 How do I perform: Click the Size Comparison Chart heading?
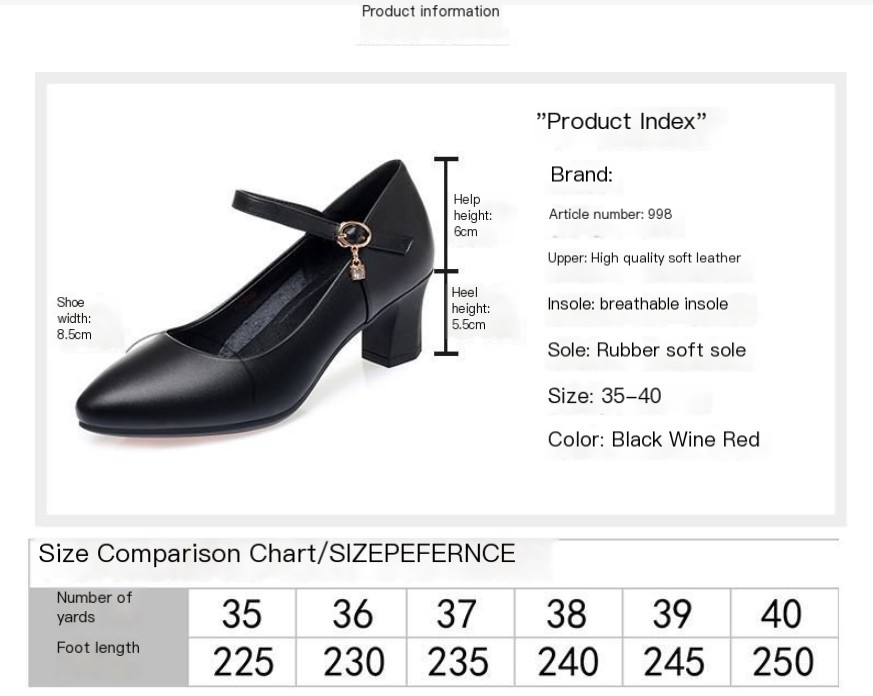[x=277, y=554]
